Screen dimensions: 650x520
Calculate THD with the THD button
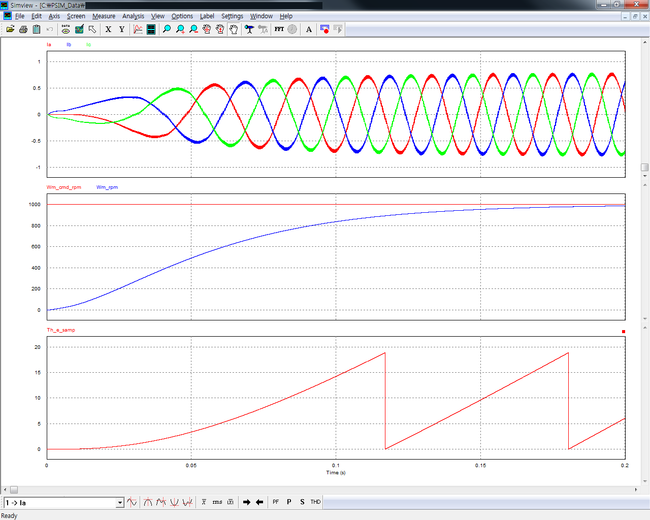point(315,502)
